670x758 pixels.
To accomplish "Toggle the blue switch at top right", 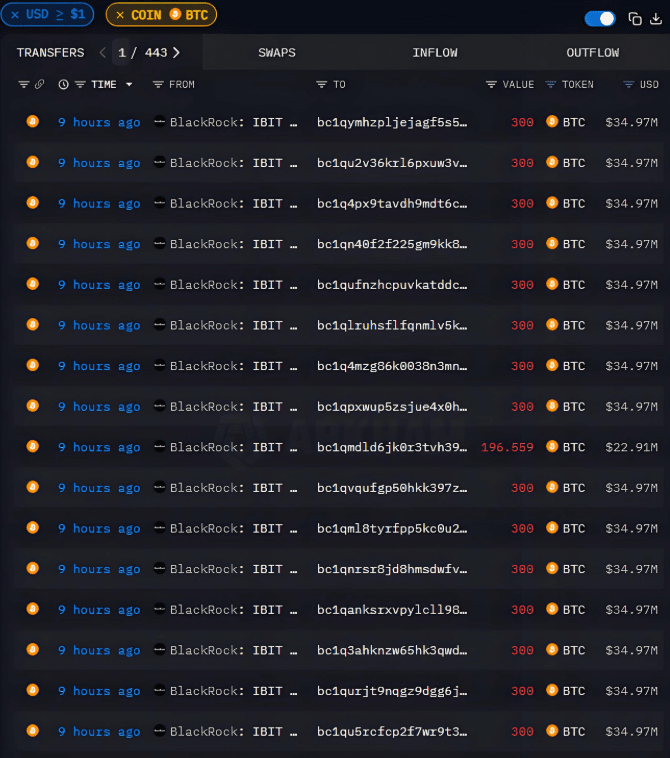I will 600,19.
